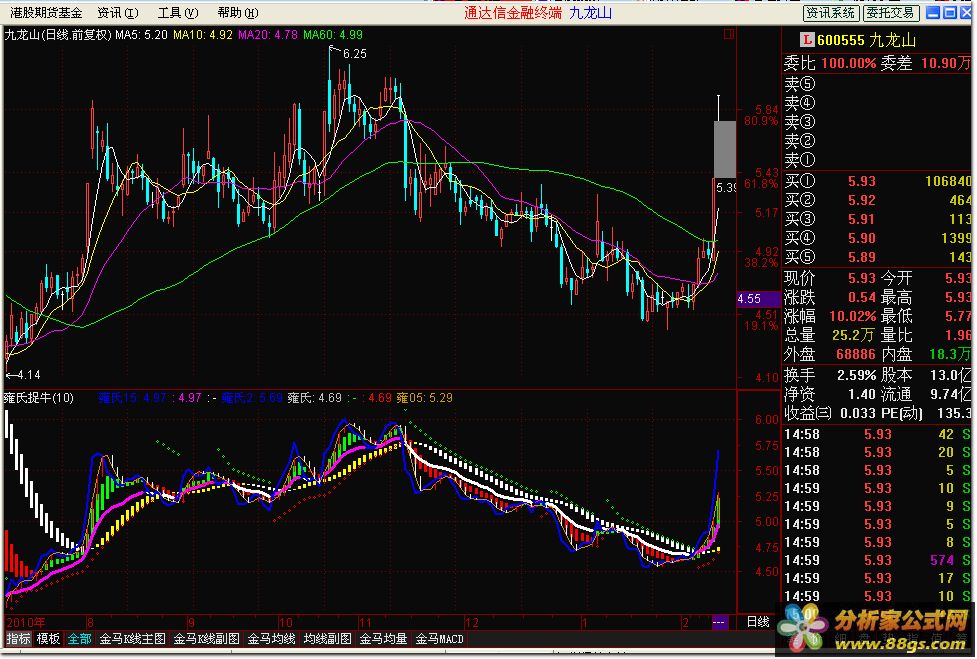Click the 净资 1.40 value

point(862,394)
